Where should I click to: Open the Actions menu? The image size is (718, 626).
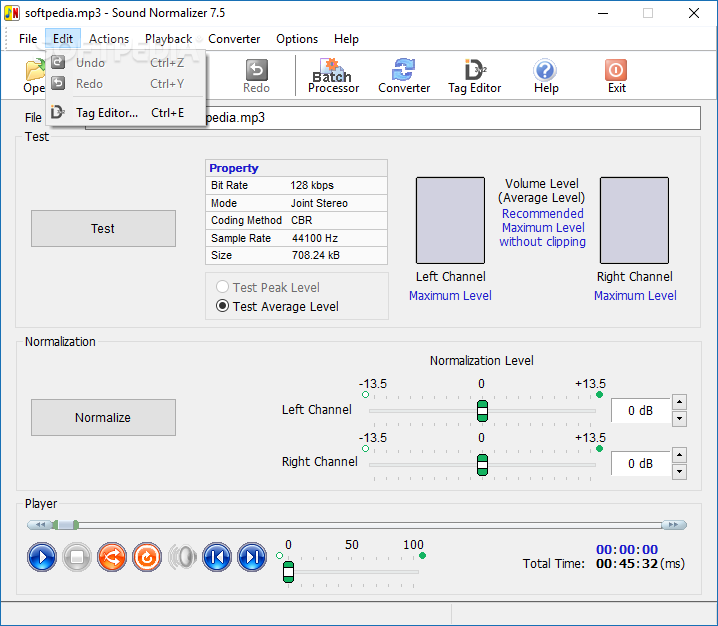click(x=109, y=39)
